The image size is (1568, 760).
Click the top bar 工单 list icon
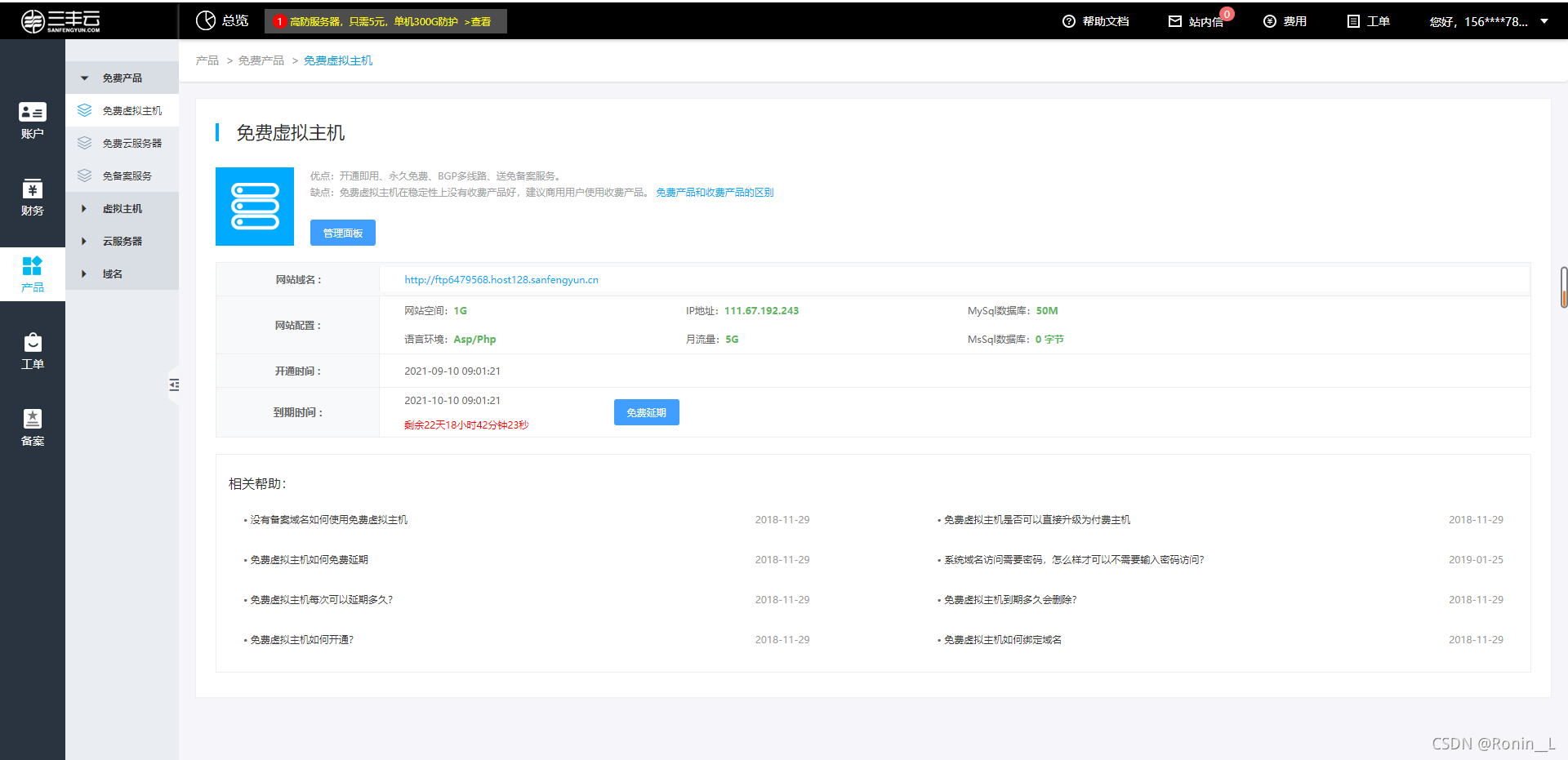pos(1353,21)
